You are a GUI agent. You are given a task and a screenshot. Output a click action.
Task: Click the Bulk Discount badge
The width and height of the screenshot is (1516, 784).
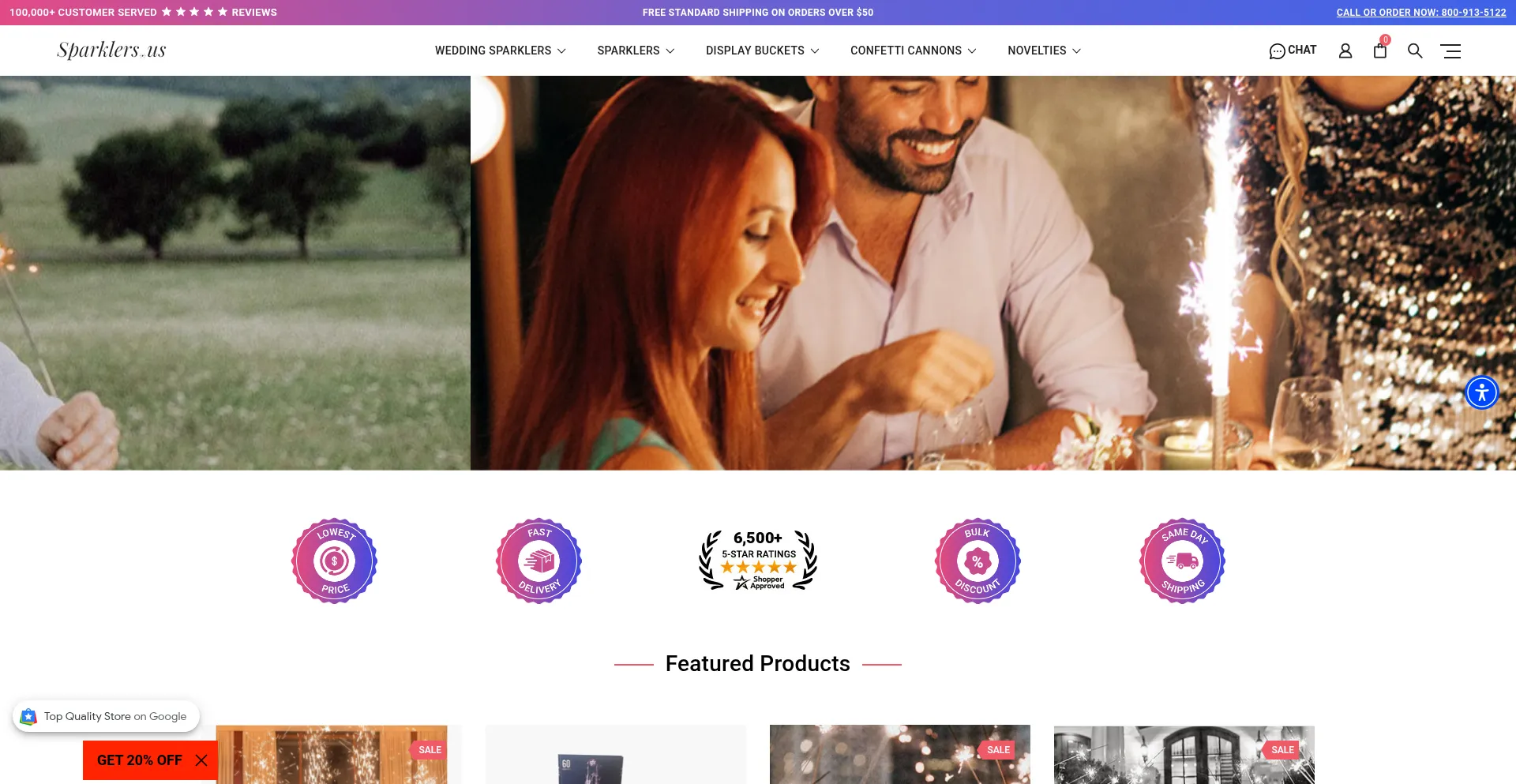pos(978,561)
